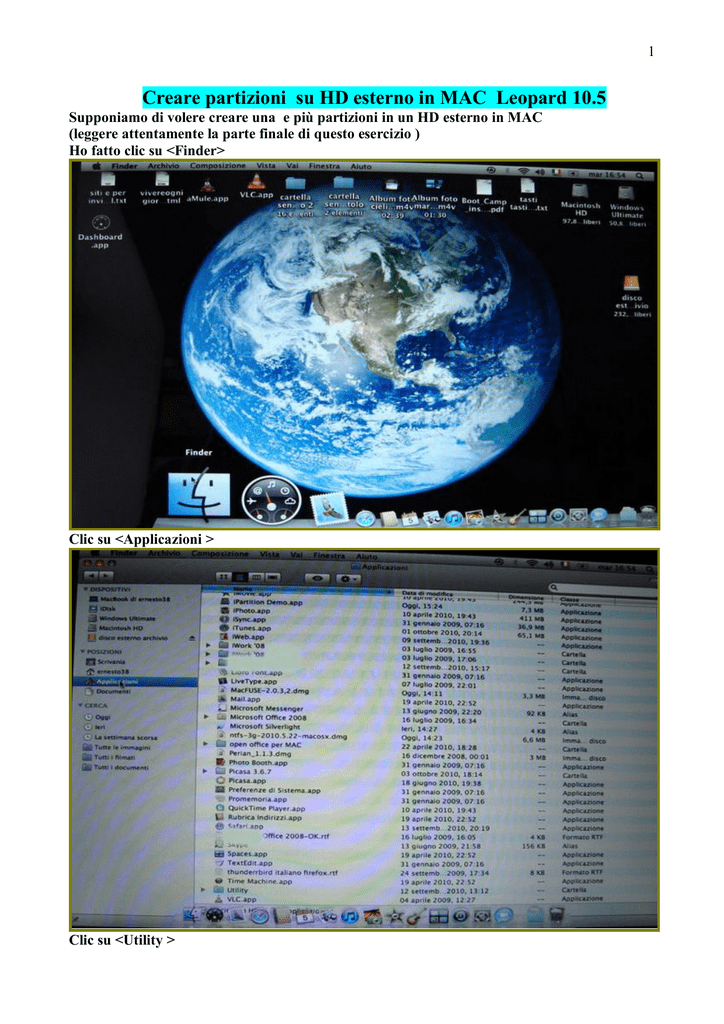Open the siti e per invi txt desktop file
The image size is (724, 1024).
tap(108, 190)
